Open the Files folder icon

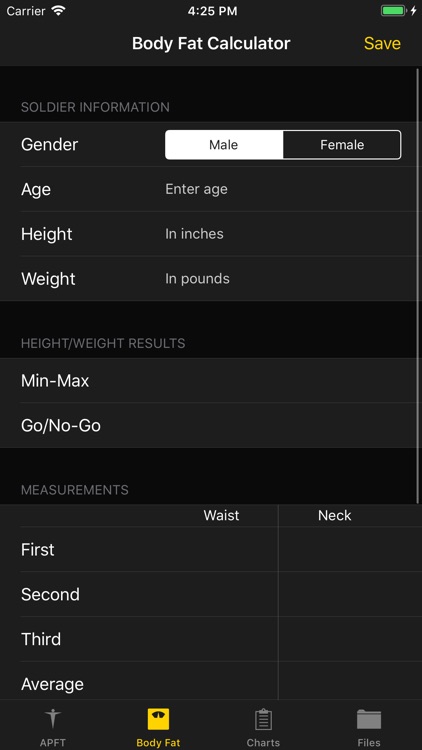point(369,719)
